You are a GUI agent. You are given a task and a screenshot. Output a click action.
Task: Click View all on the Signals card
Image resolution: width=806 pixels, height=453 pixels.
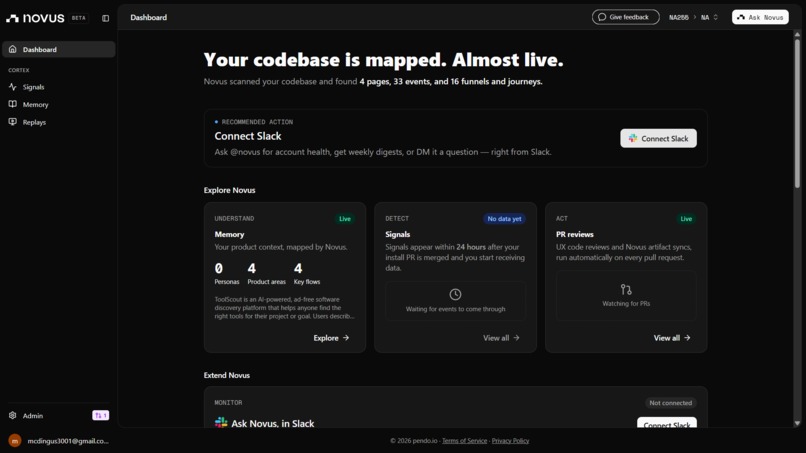point(501,338)
